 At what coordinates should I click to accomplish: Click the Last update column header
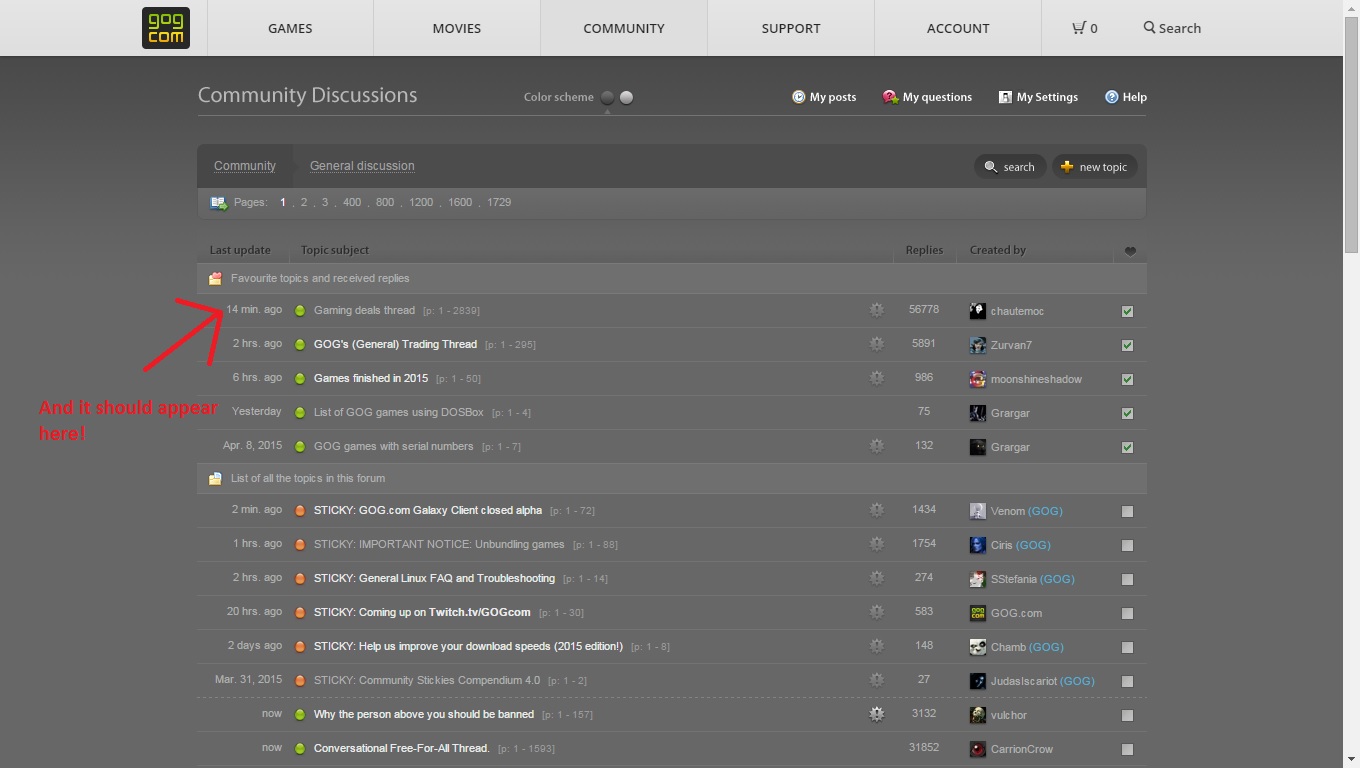pyautogui.click(x=240, y=250)
